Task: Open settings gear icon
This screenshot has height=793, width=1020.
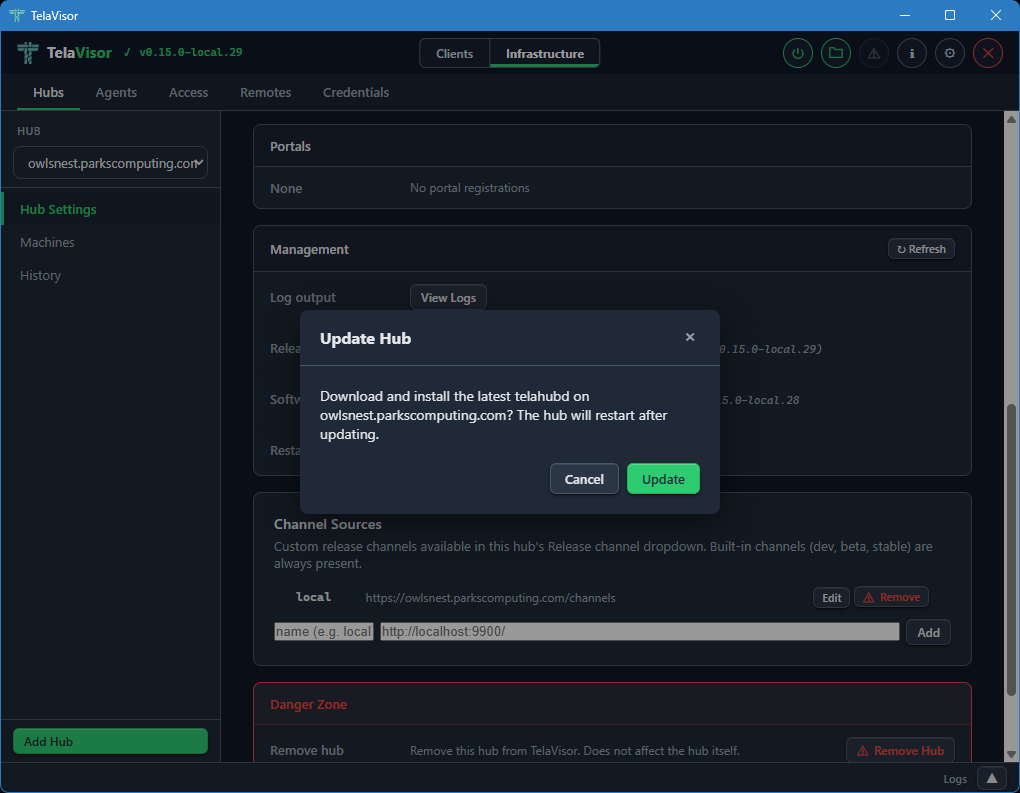Action: coord(950,53)
